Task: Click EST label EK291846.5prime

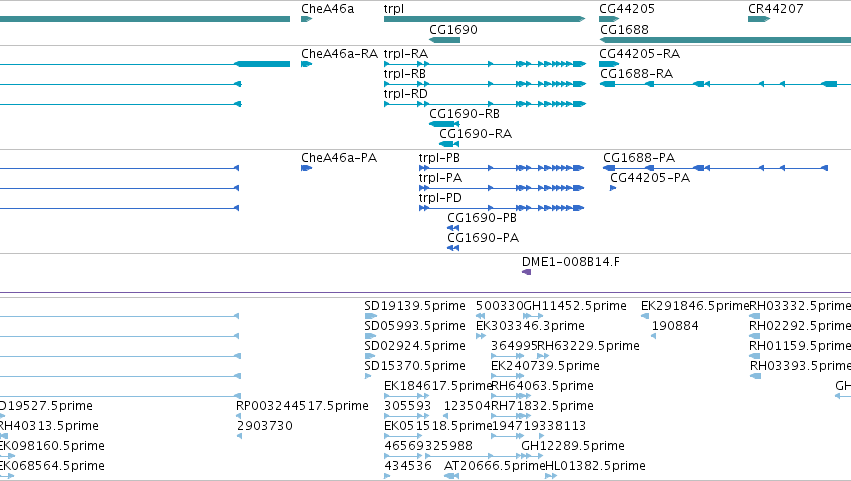Action: click(x=695, y=306)
